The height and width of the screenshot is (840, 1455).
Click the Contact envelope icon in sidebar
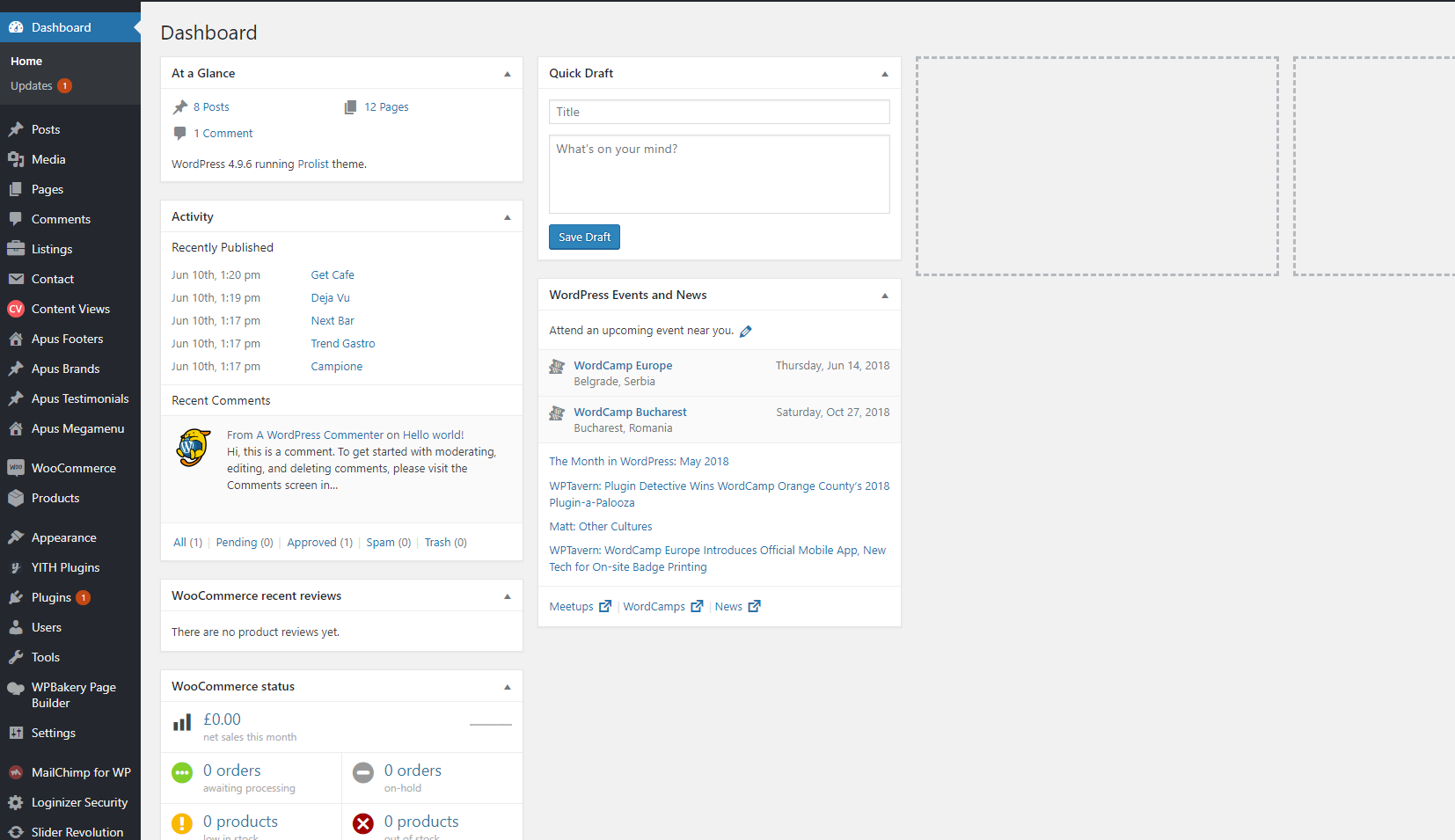[16, 279]
